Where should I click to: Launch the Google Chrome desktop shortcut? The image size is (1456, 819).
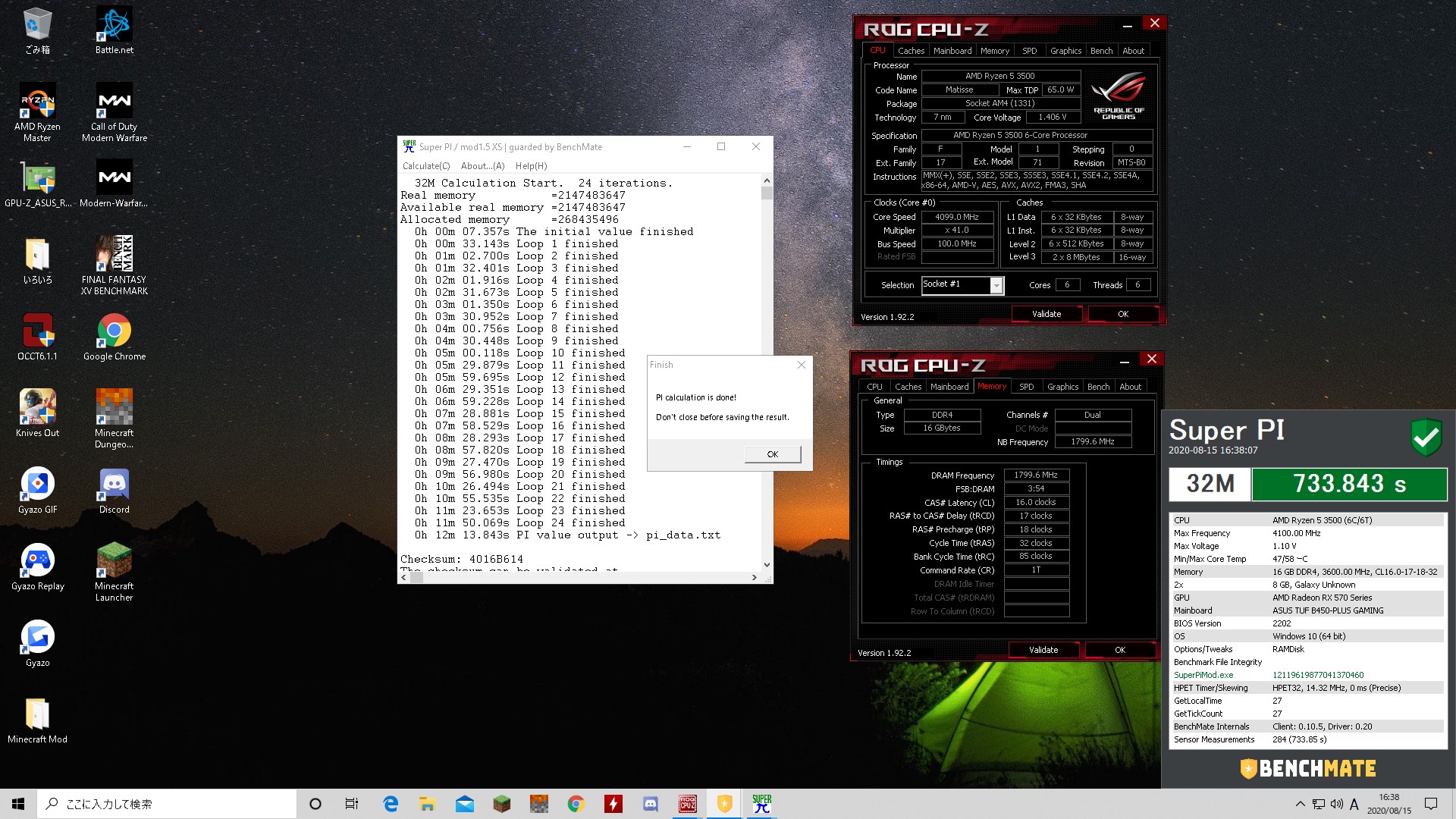point(115,337)
